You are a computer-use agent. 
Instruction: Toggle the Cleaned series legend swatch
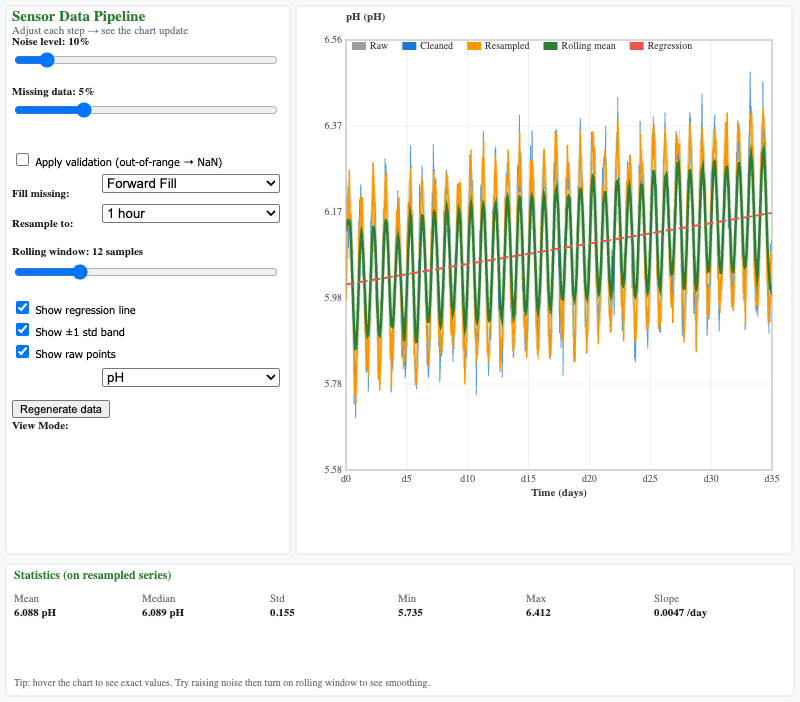pos(409,46)
